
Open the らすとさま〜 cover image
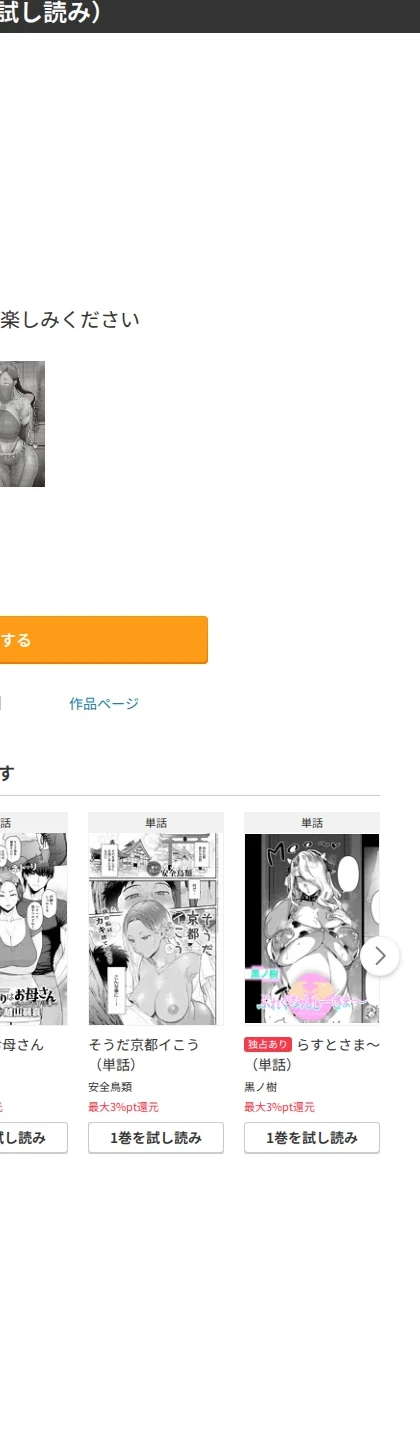click(x=312, y=929)
